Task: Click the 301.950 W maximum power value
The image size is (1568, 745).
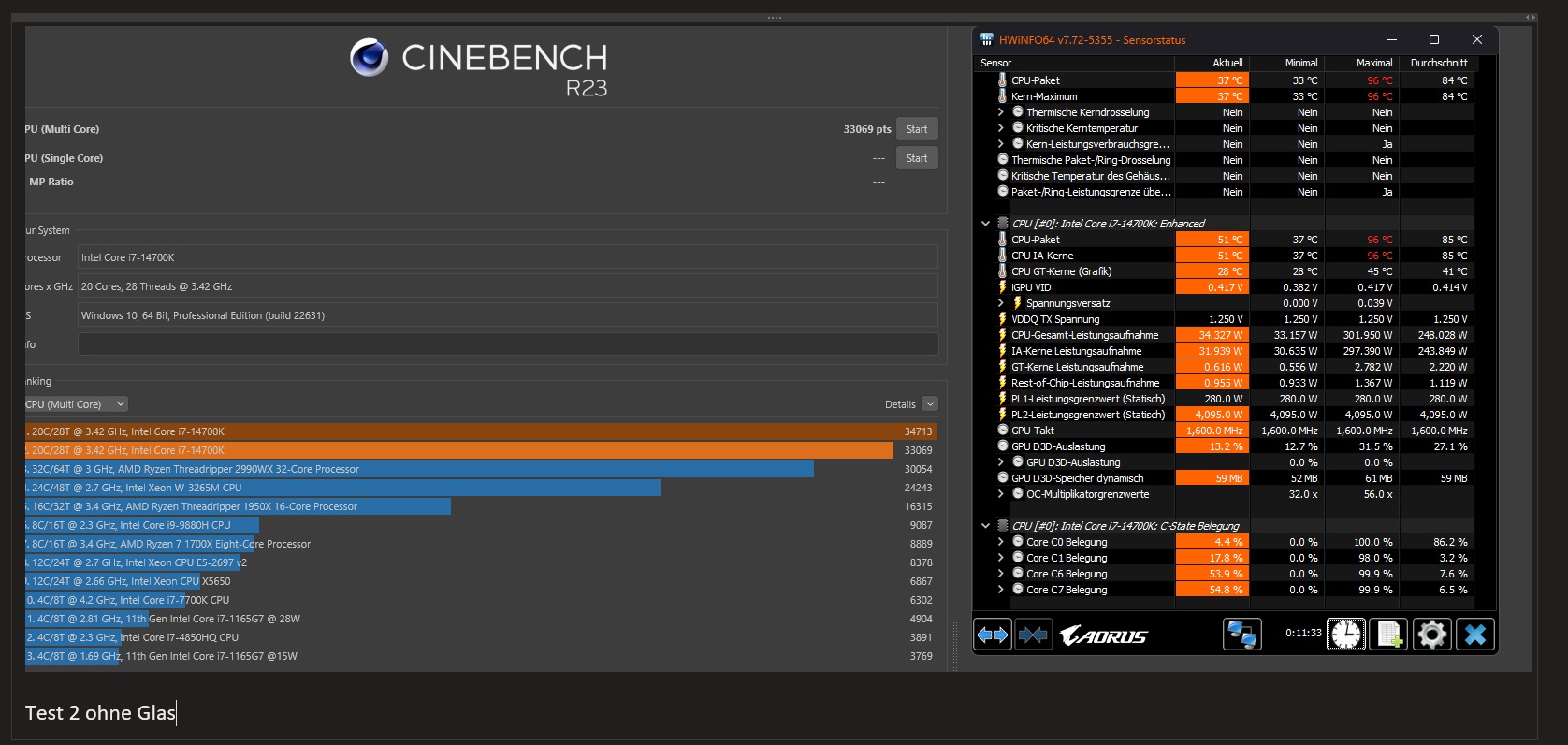Action: [1368, 335]
